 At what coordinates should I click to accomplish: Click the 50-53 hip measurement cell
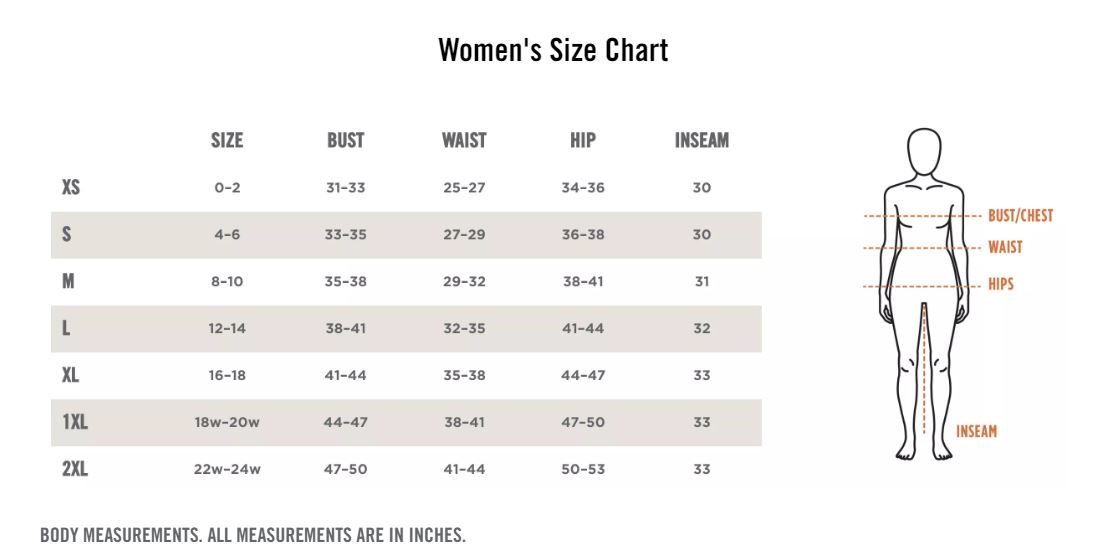[x=583, y=469]
